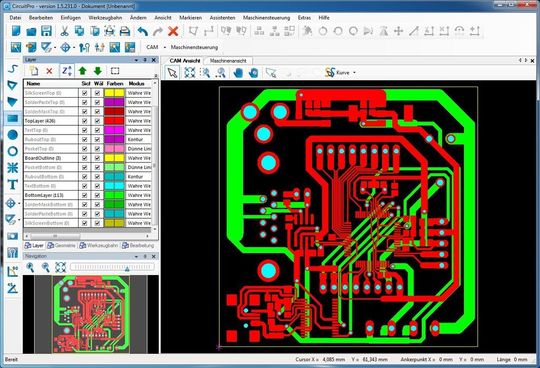Select the star marker tool in sidebar

coord(13,168)
